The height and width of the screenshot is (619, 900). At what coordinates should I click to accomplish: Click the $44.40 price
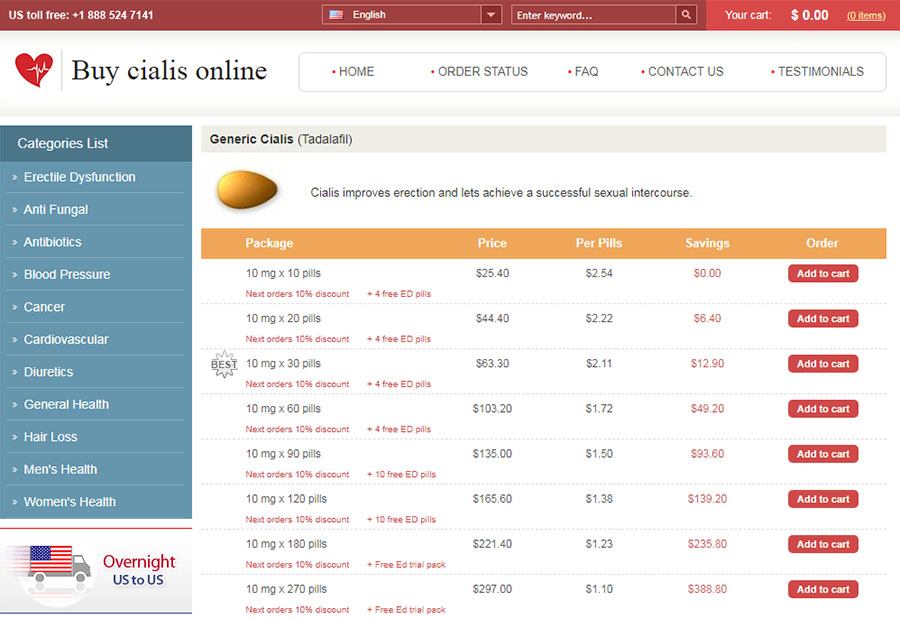pos(492,319)
